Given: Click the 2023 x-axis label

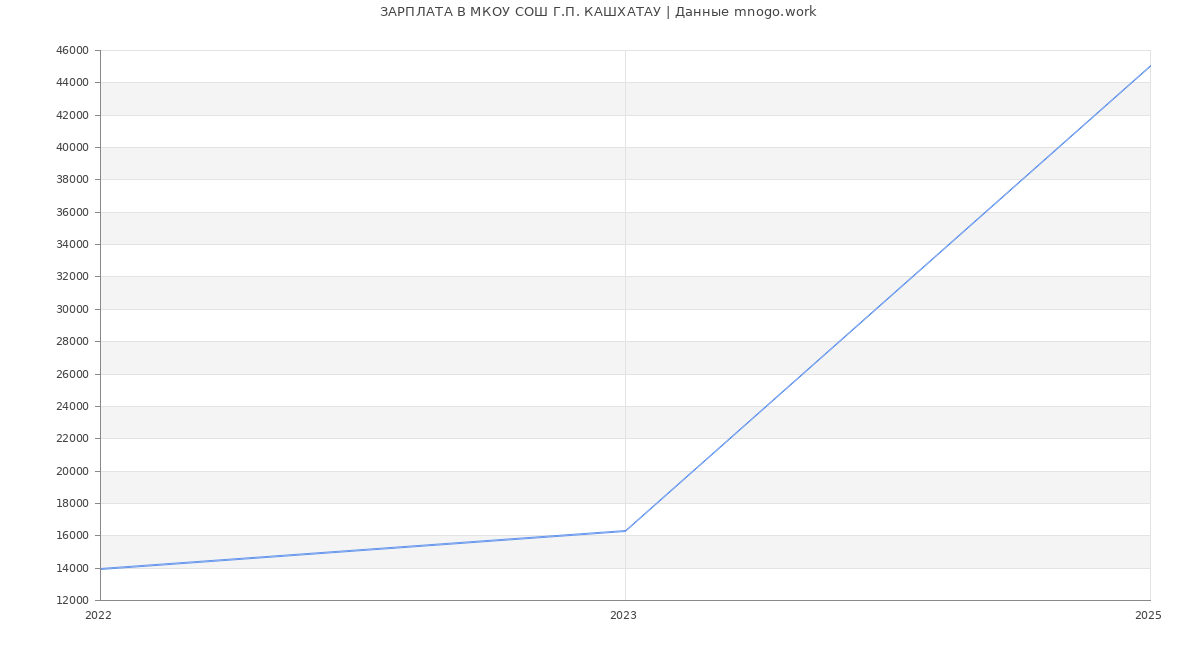Looking at the screenshot, I should (x=623, y=616).
